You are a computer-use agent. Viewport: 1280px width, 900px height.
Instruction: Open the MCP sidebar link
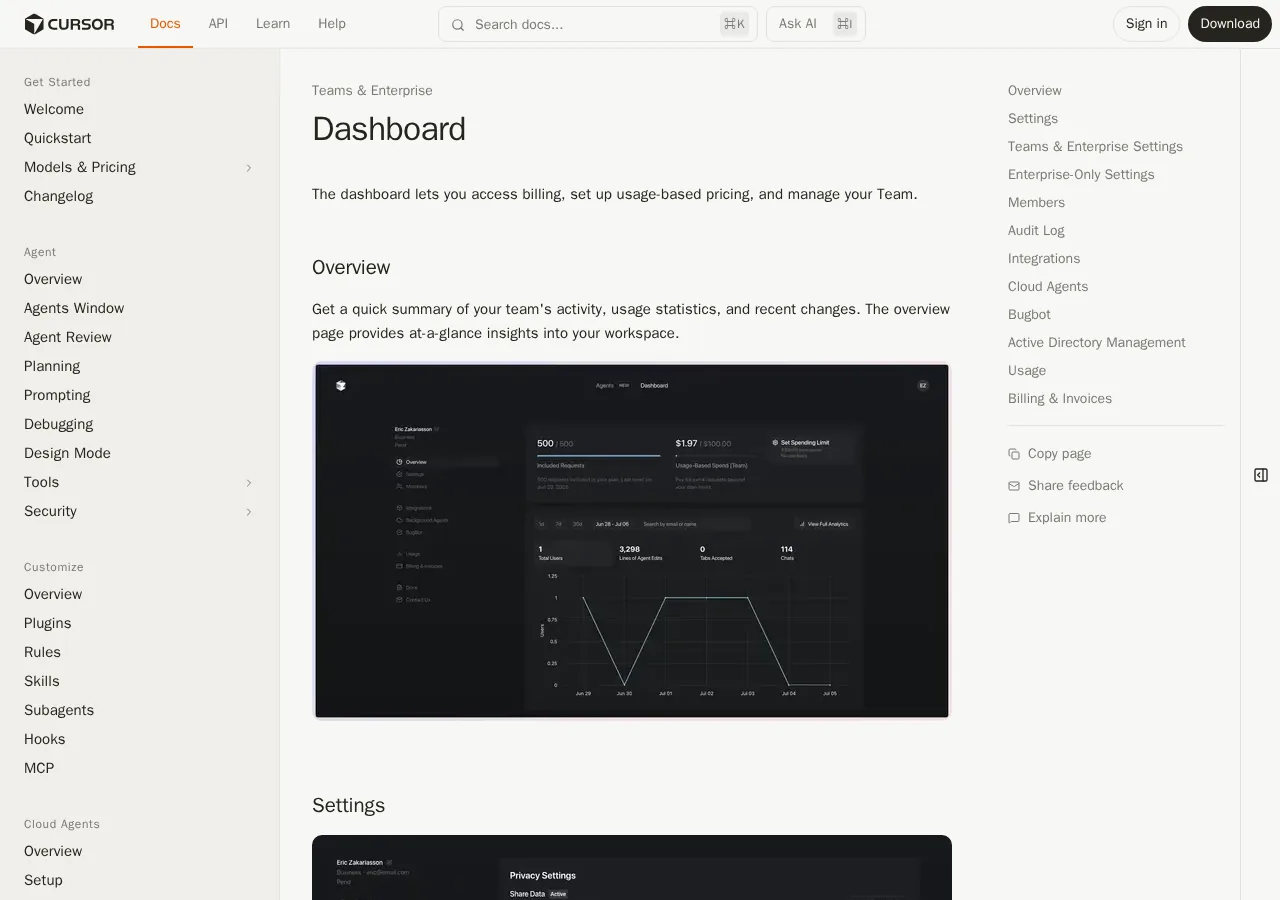tap(39, 768)
